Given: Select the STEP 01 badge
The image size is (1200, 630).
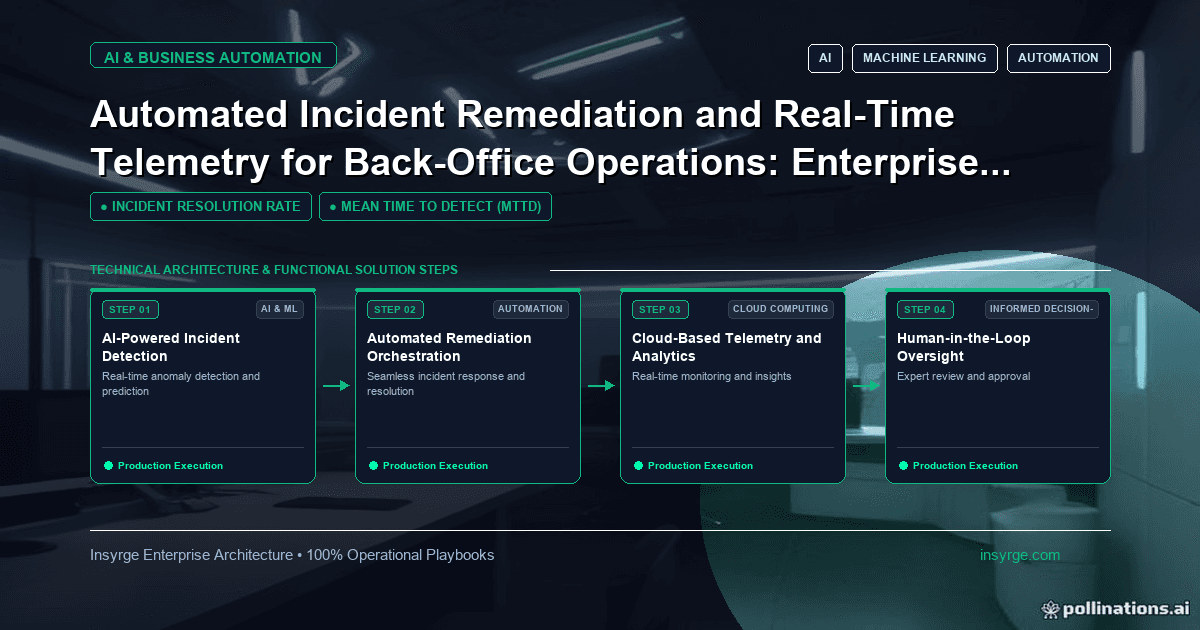Looking at the screenshot, I should (x=130, y=309).
